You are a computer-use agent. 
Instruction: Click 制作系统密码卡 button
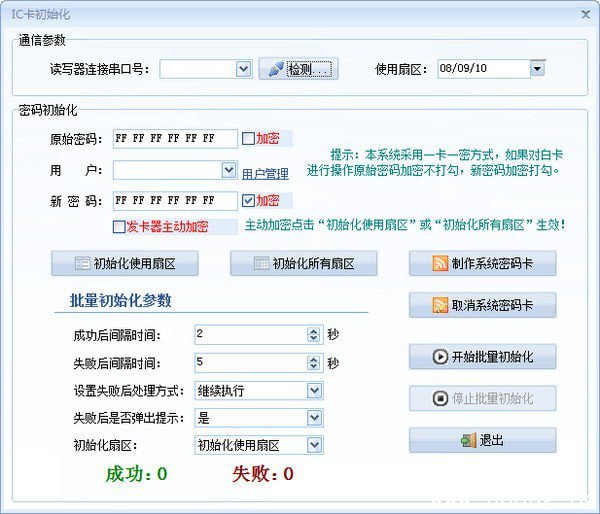(x=483, y=263)
